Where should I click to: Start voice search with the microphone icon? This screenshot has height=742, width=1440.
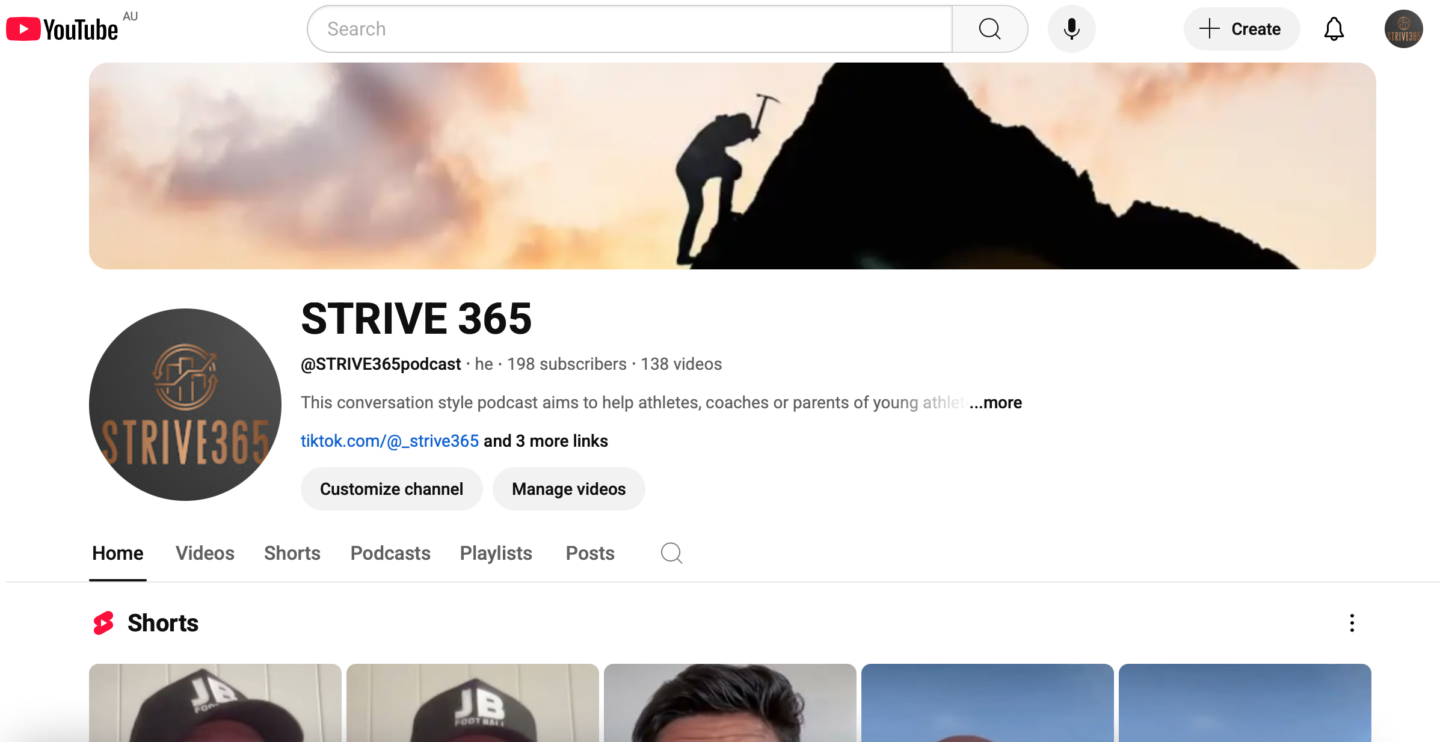pyautogui.click(x=1071, y=29)
